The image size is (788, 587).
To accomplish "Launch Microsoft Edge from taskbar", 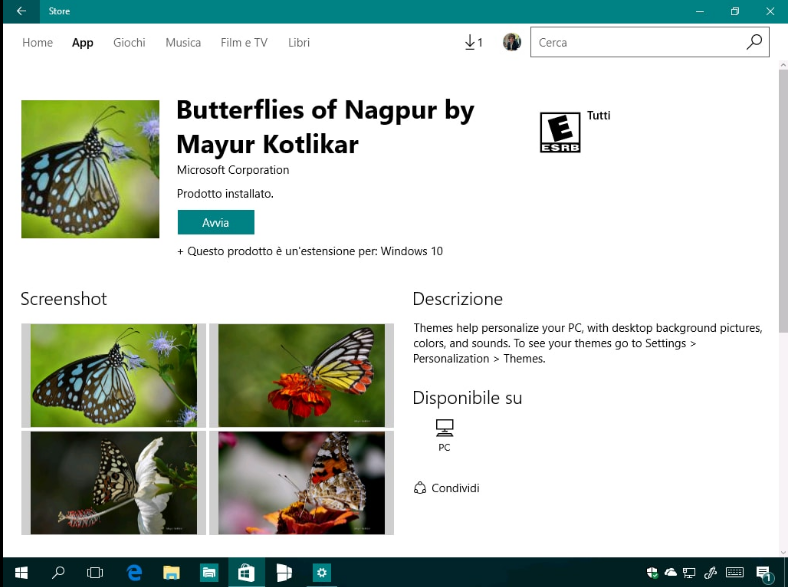I will (134, 572).
